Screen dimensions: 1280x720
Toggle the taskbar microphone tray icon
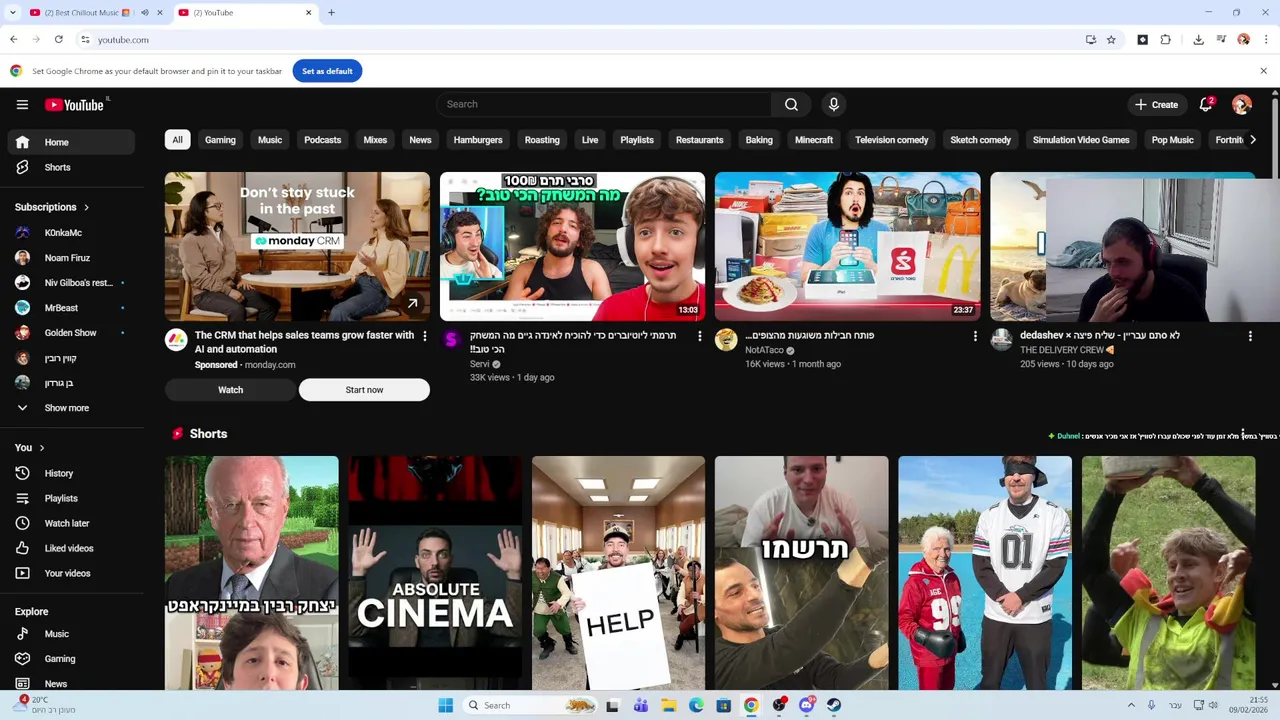1151,705
